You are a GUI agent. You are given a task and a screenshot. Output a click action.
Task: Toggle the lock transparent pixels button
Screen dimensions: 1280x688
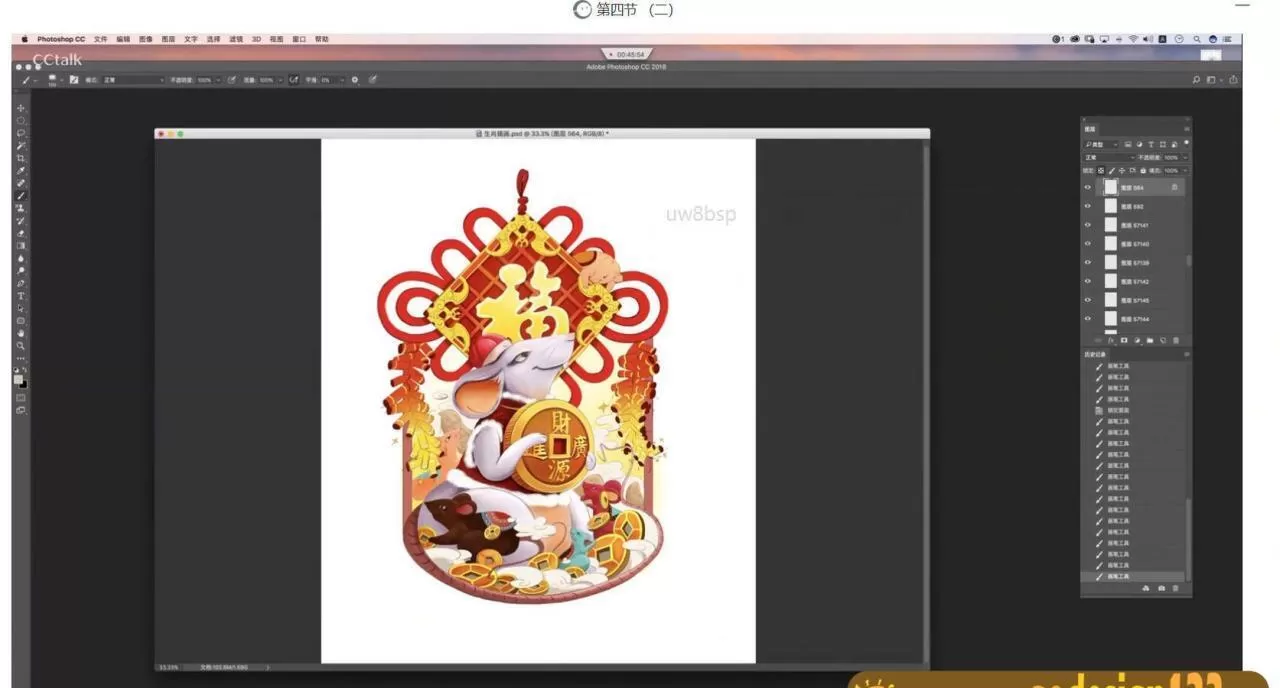pyautogui.click(x=1101, y=171)
